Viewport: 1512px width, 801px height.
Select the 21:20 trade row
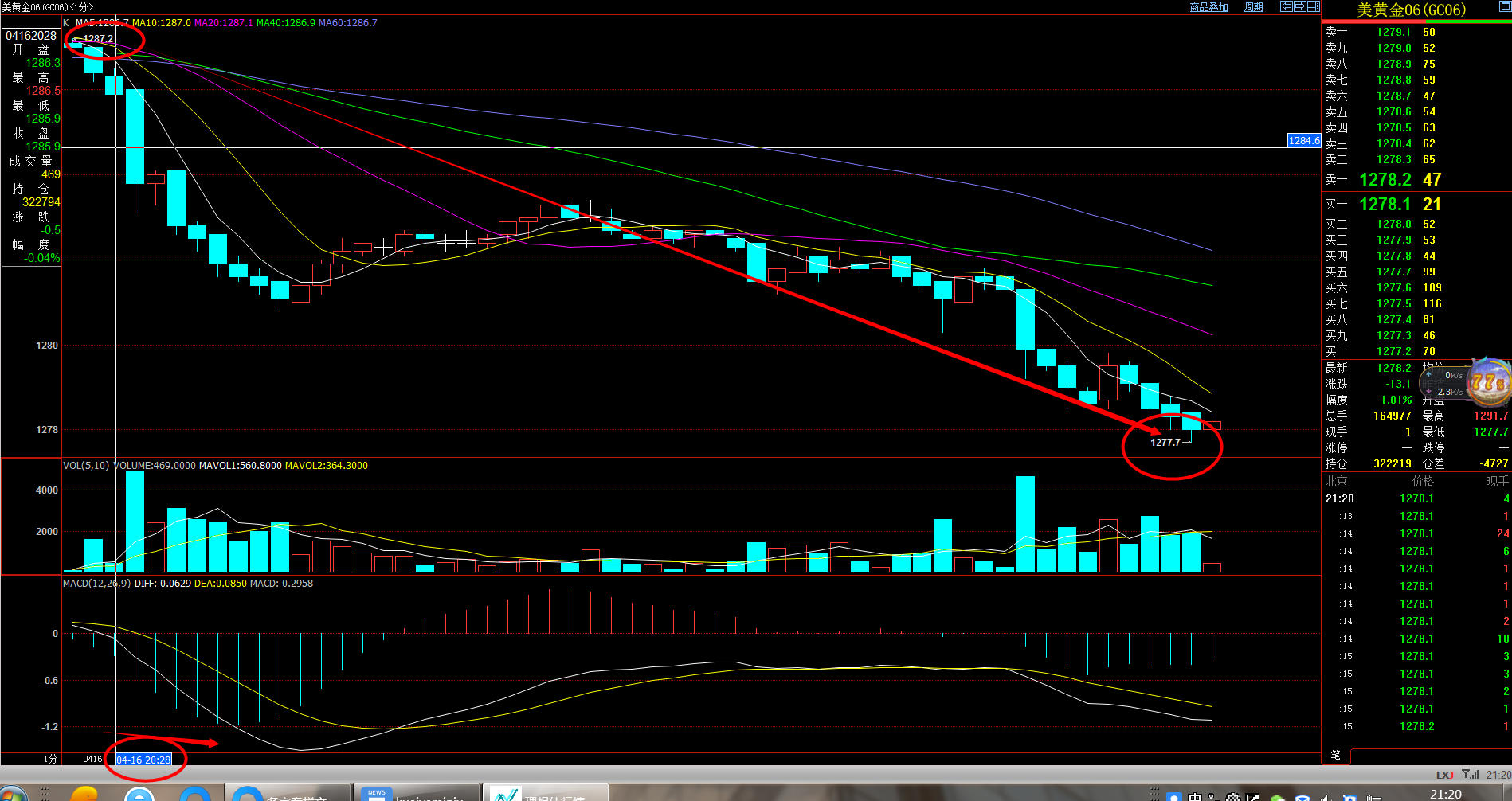(x=1416, y=499)
